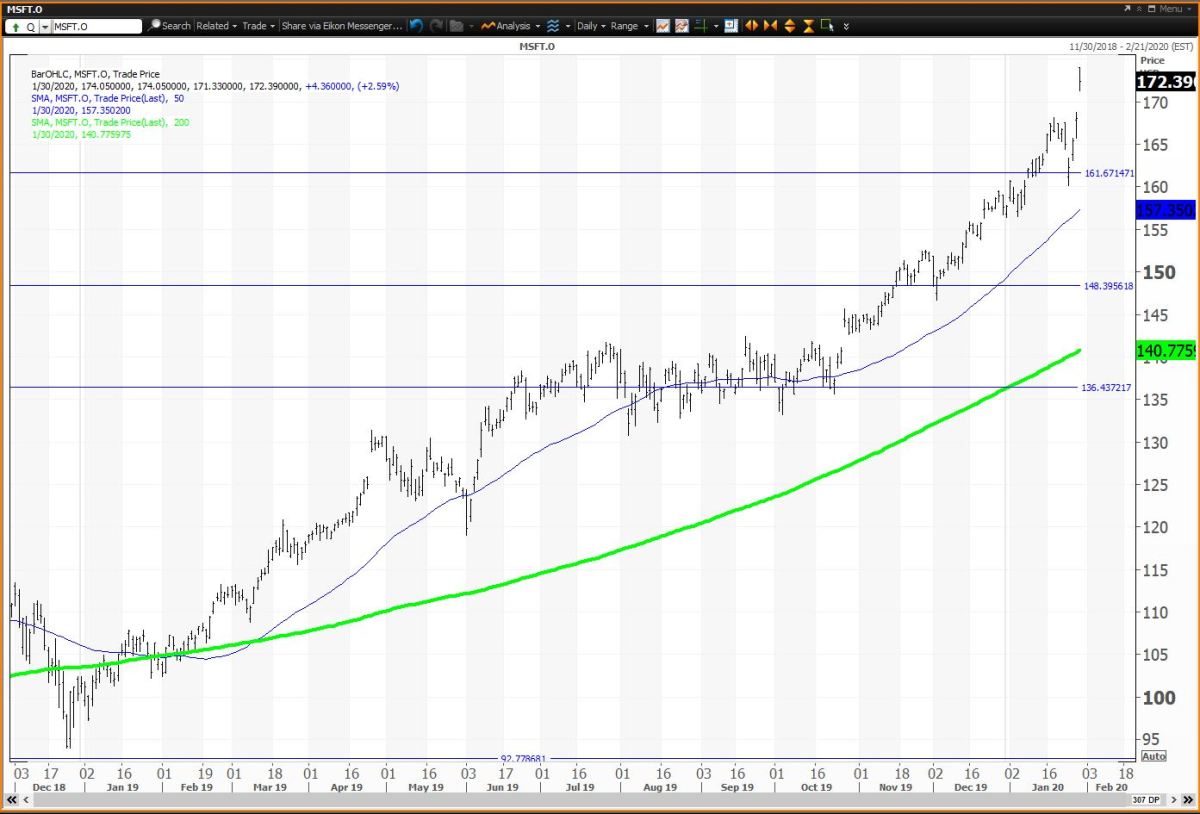This screenshot has width=1200, height=814.
Task: Open the Trade menu
Action: click(x=258, y=26)
